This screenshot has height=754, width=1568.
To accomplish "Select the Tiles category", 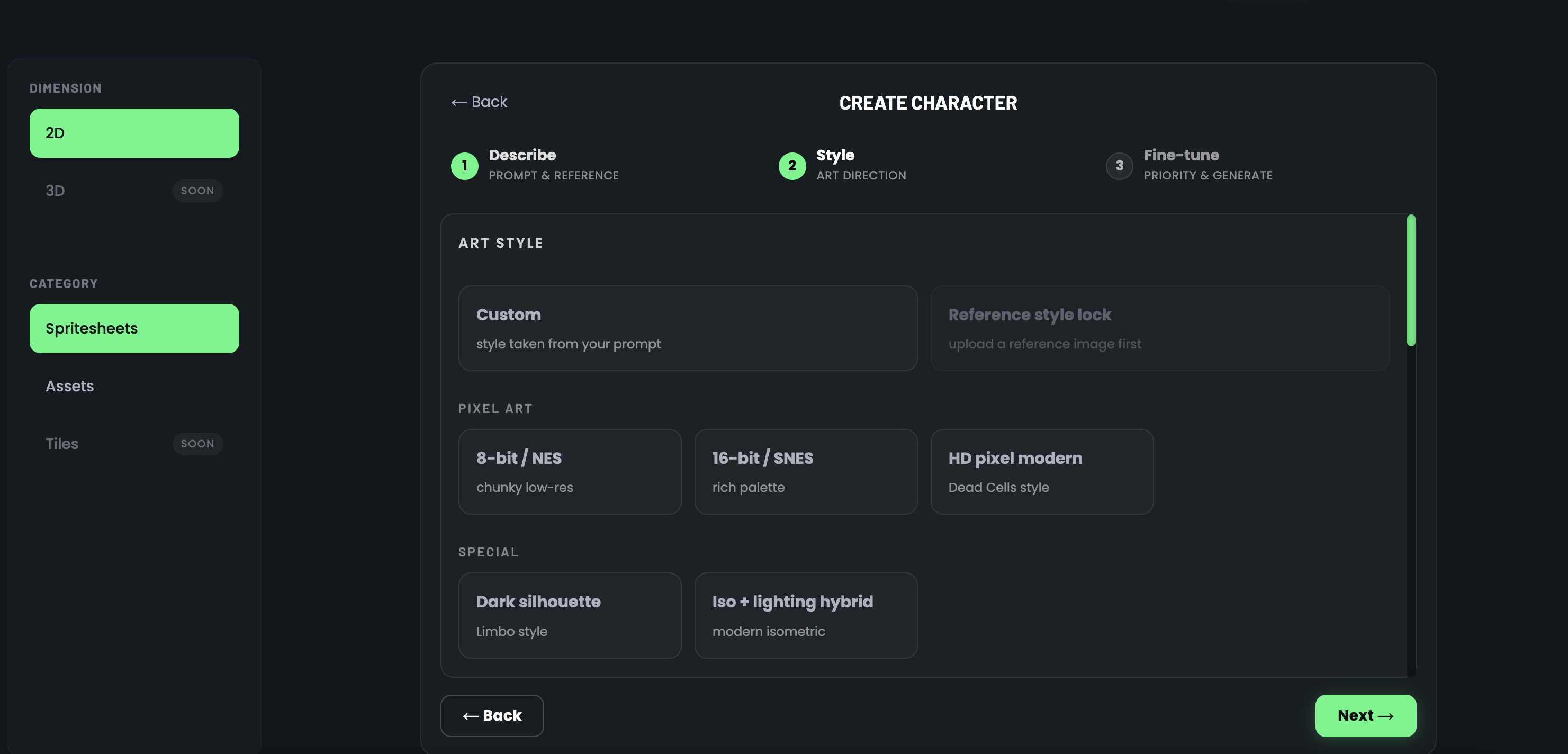I will coord(62,443).
